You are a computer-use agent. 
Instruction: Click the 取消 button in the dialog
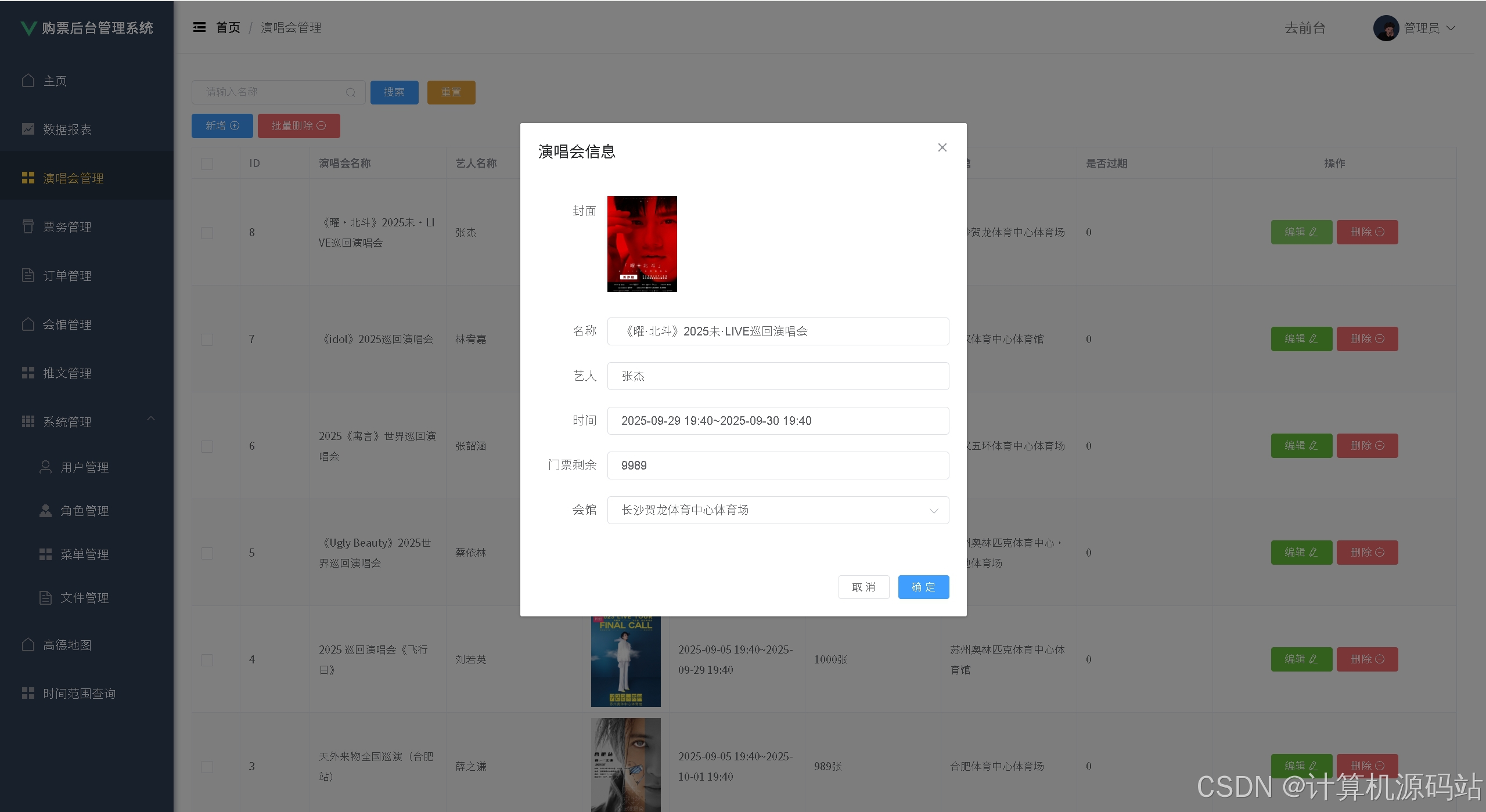(863, 587)
